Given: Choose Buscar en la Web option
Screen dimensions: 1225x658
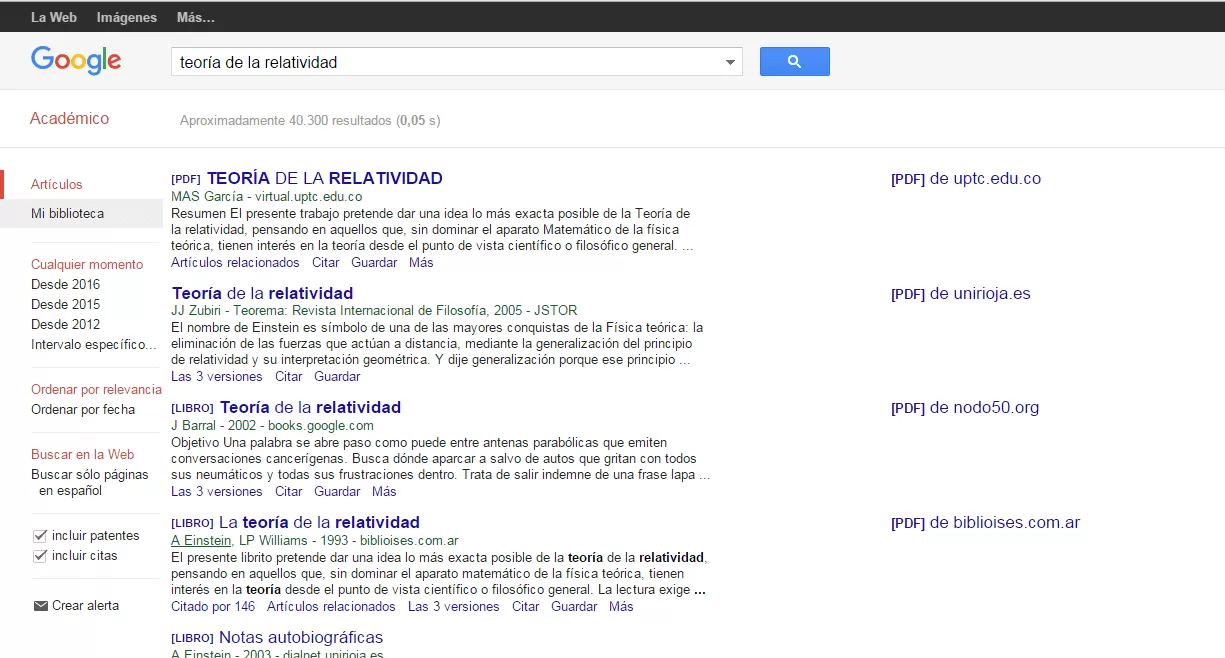Looking at the screenshot, I should coord(82,454).
